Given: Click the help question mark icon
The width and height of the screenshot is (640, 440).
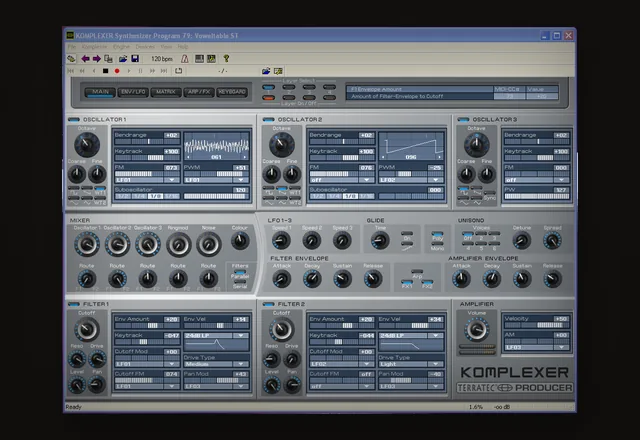Looking at the screenshot, I should (226, 59).
